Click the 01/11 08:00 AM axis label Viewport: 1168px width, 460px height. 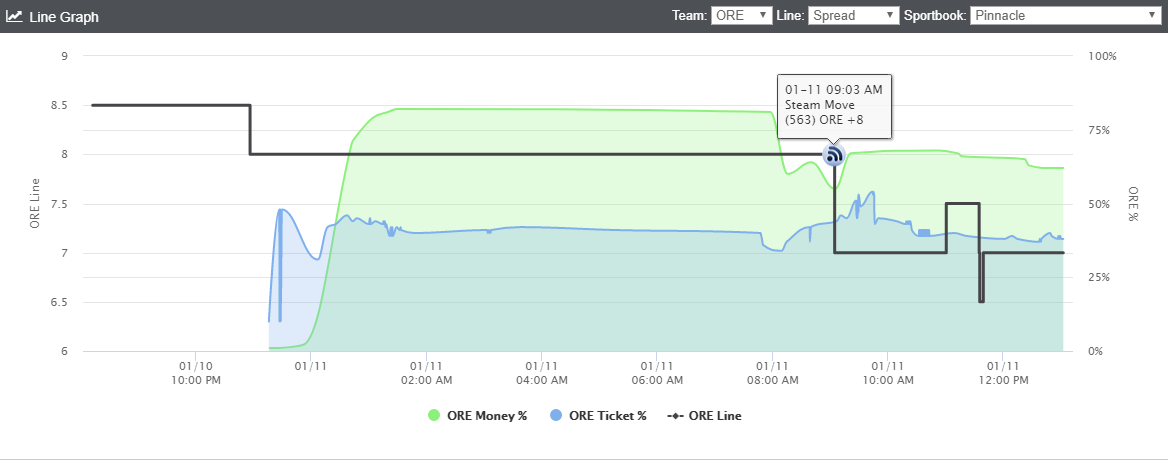(772, 373)
